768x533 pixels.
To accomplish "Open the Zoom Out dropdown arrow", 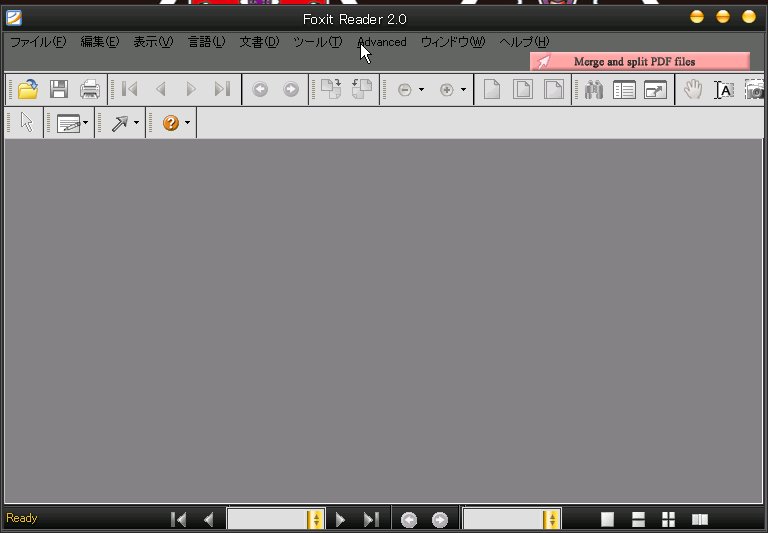I will point(421,90).
